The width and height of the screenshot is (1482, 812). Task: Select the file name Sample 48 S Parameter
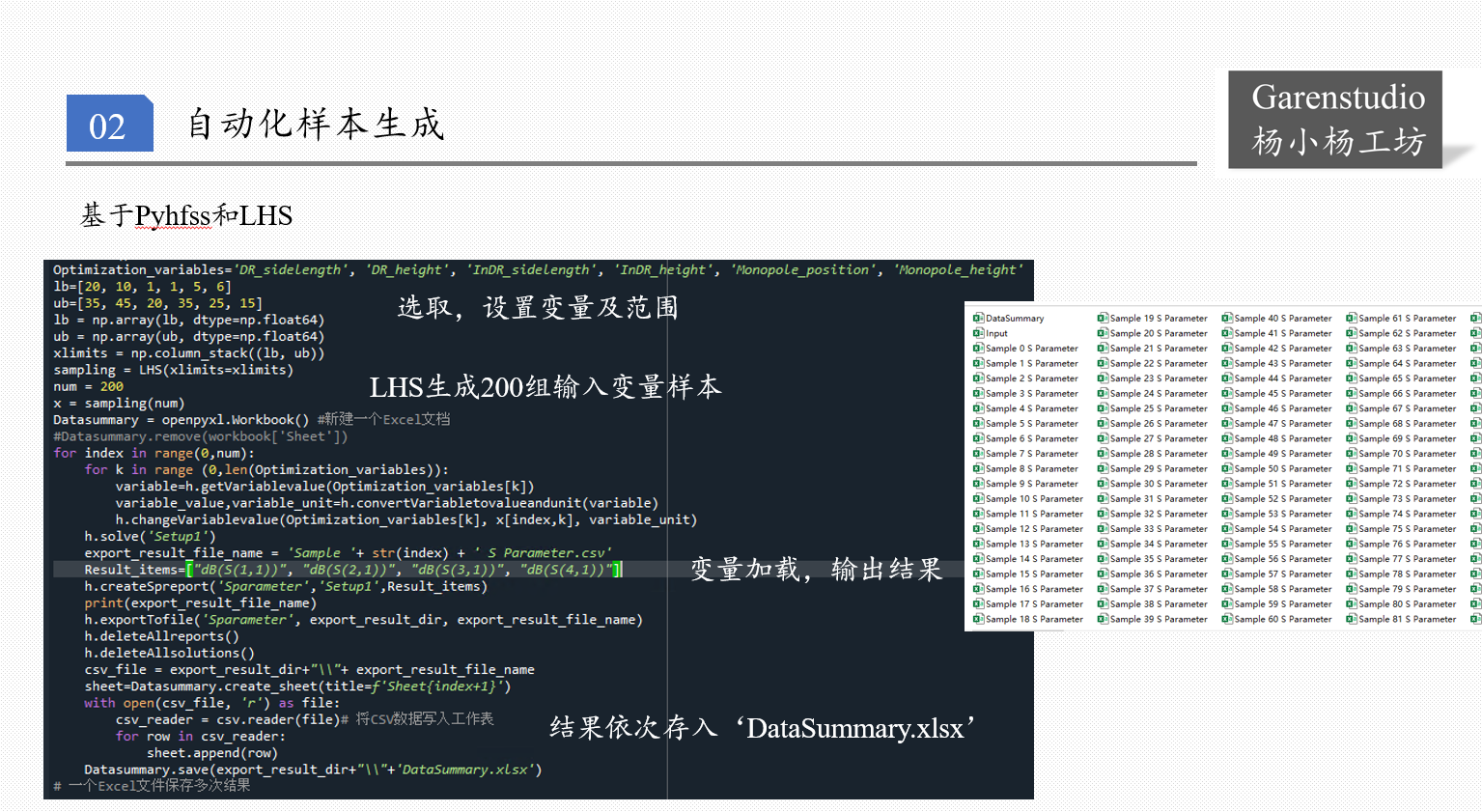tap(1283, 438)
